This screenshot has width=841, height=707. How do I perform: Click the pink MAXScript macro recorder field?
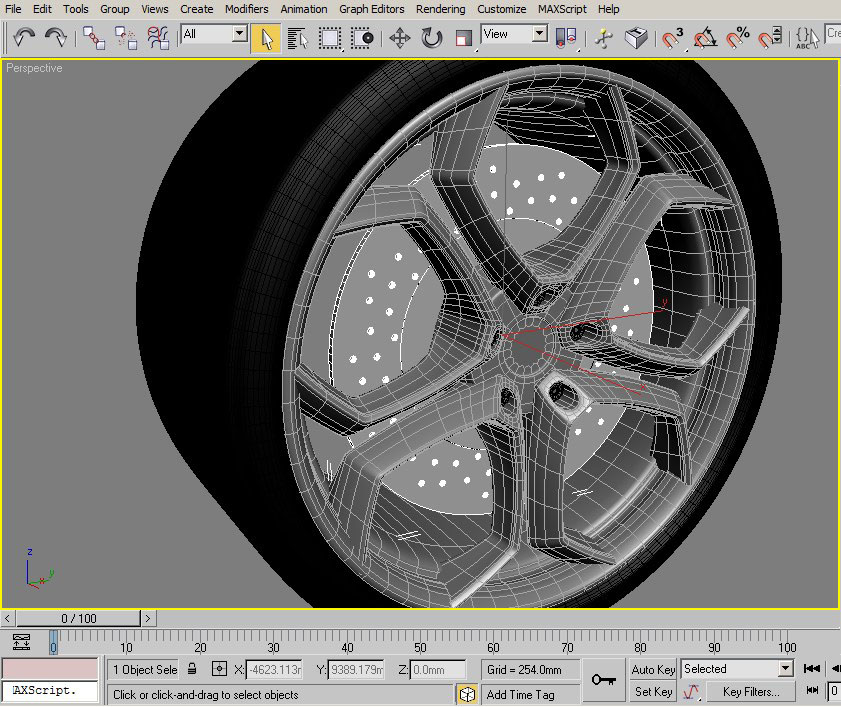point(50,669)
